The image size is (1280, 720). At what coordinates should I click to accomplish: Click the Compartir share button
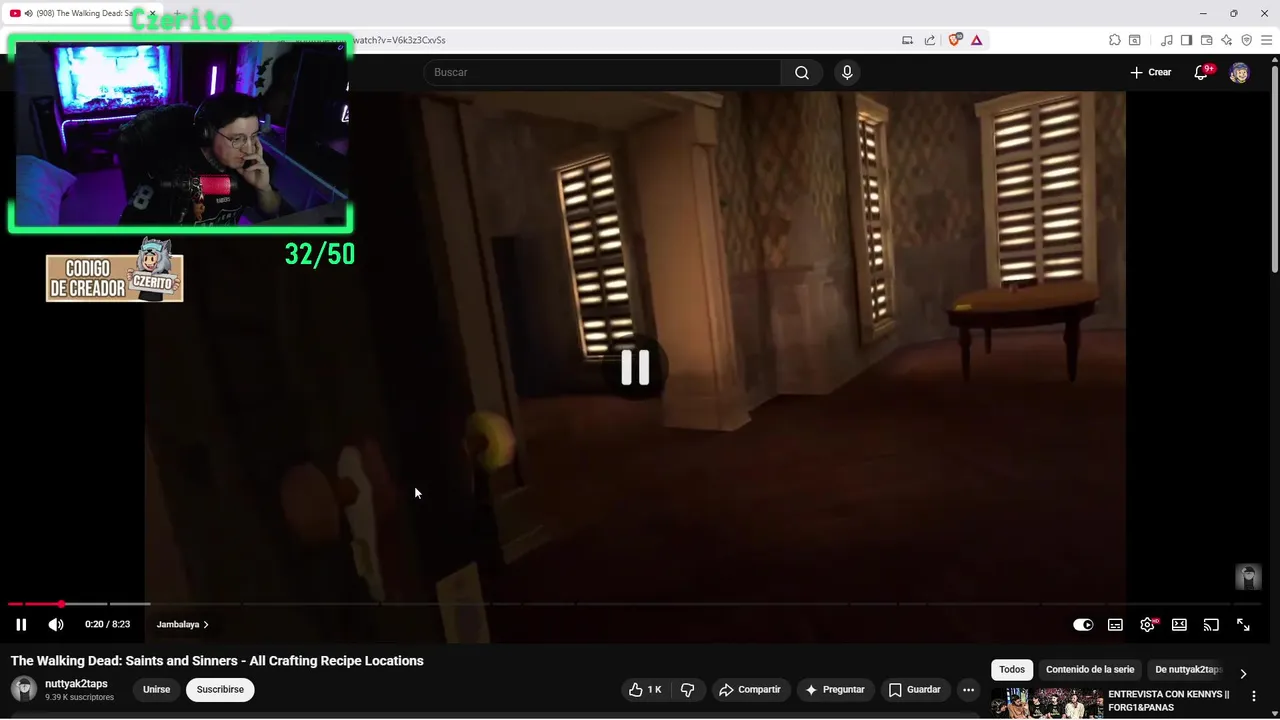pyautogui.click(x=751, y=690)
